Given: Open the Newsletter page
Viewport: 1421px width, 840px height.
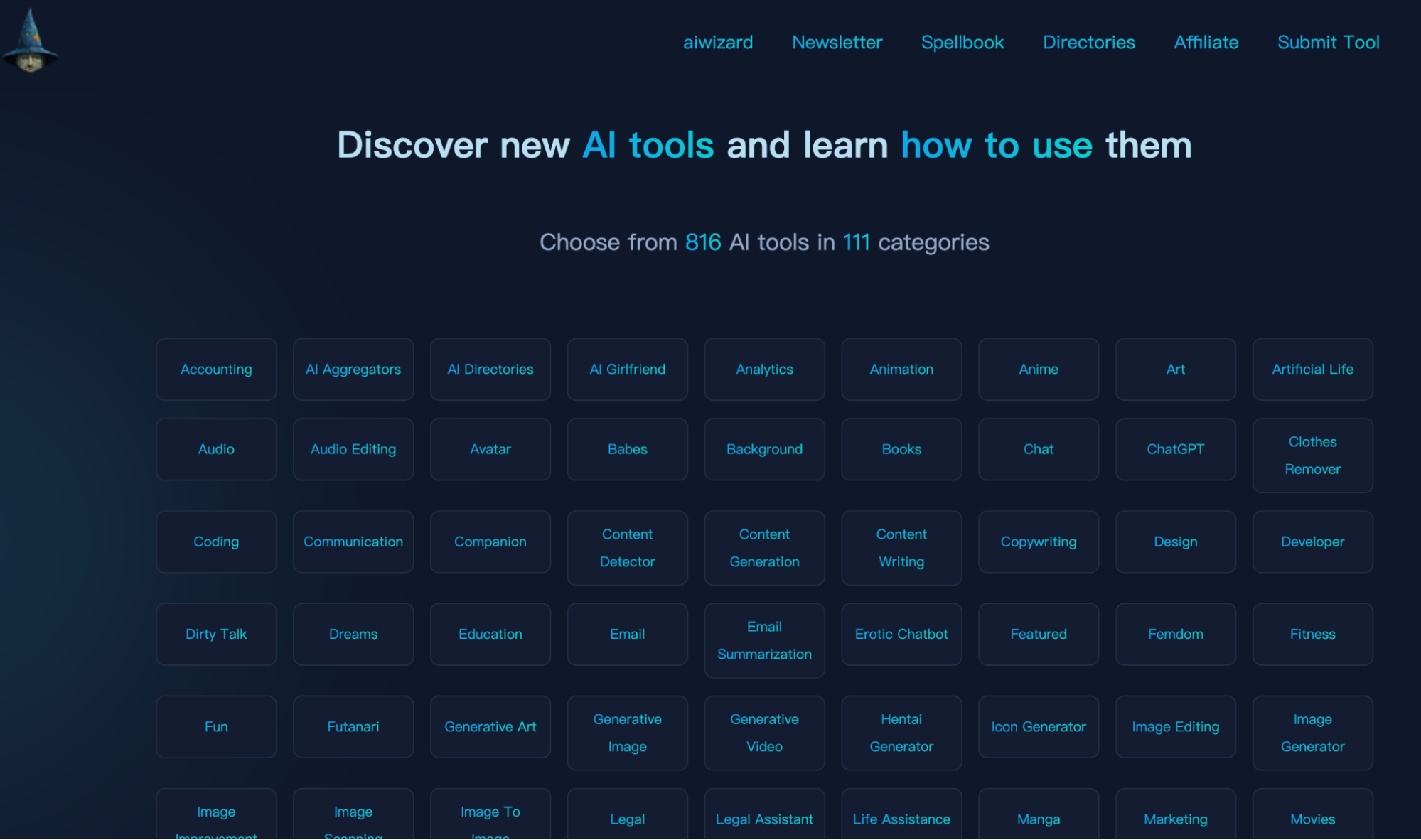Looking at the screenshot, I should 837,43.
